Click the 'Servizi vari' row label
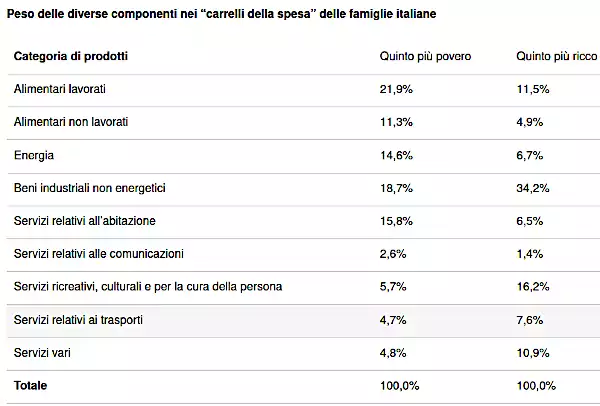 [42, 353]
